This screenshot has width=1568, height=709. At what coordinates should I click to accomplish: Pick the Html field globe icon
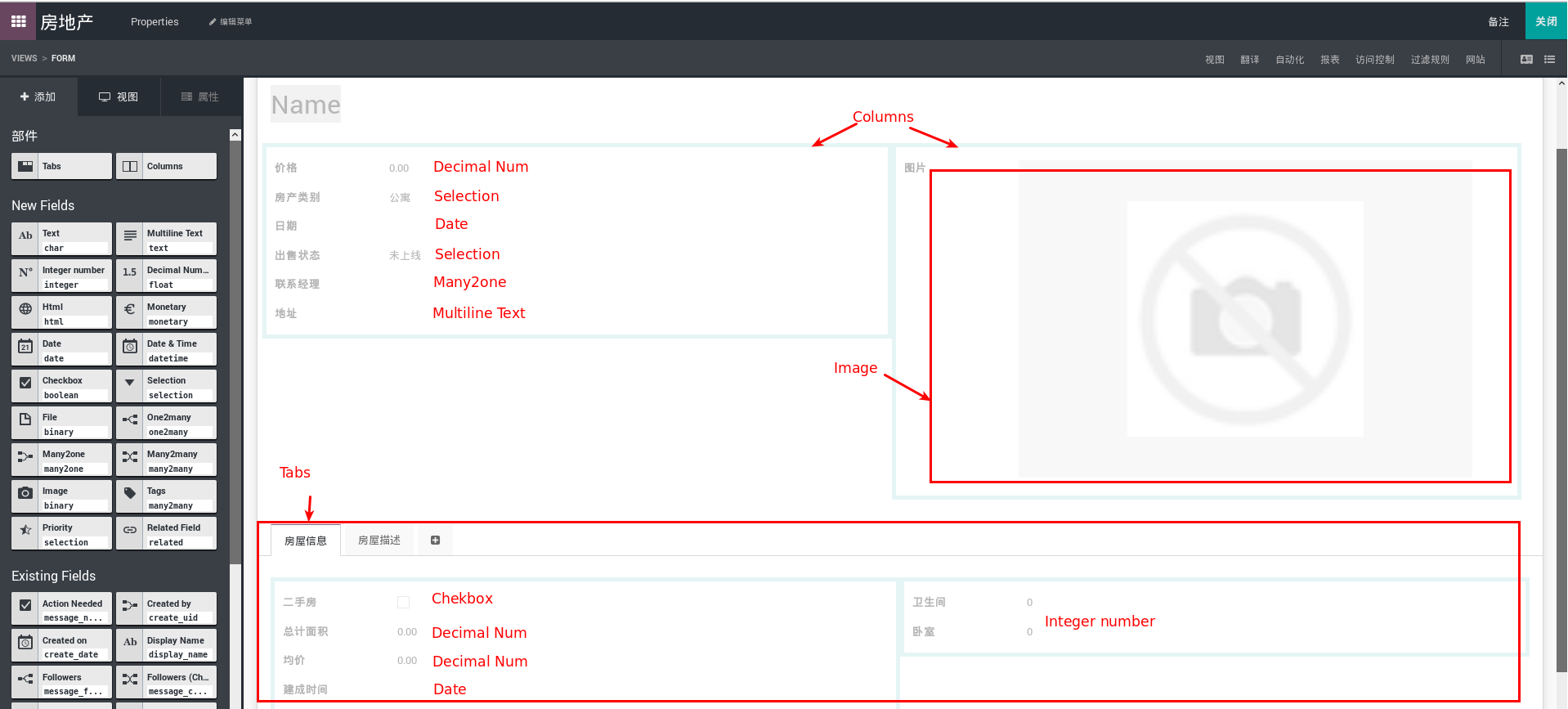[26, 310]
